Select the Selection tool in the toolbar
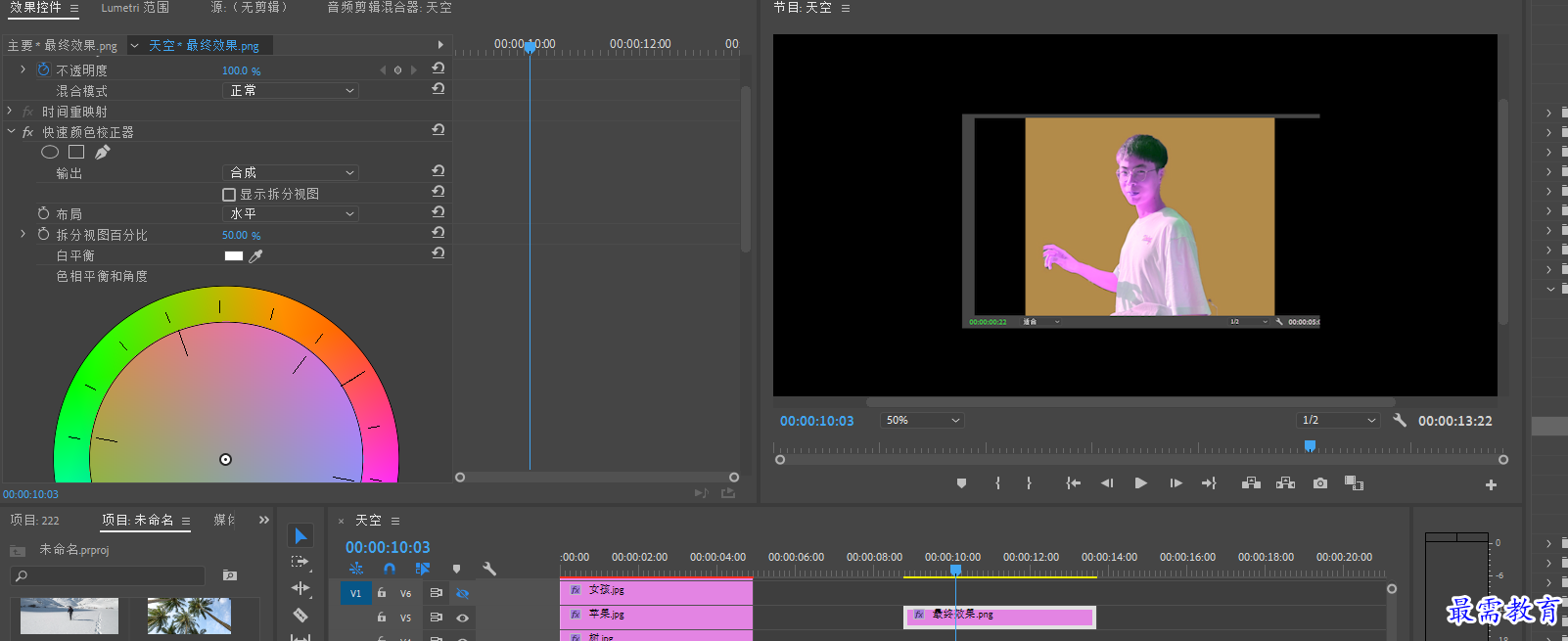 pos(300,535)
